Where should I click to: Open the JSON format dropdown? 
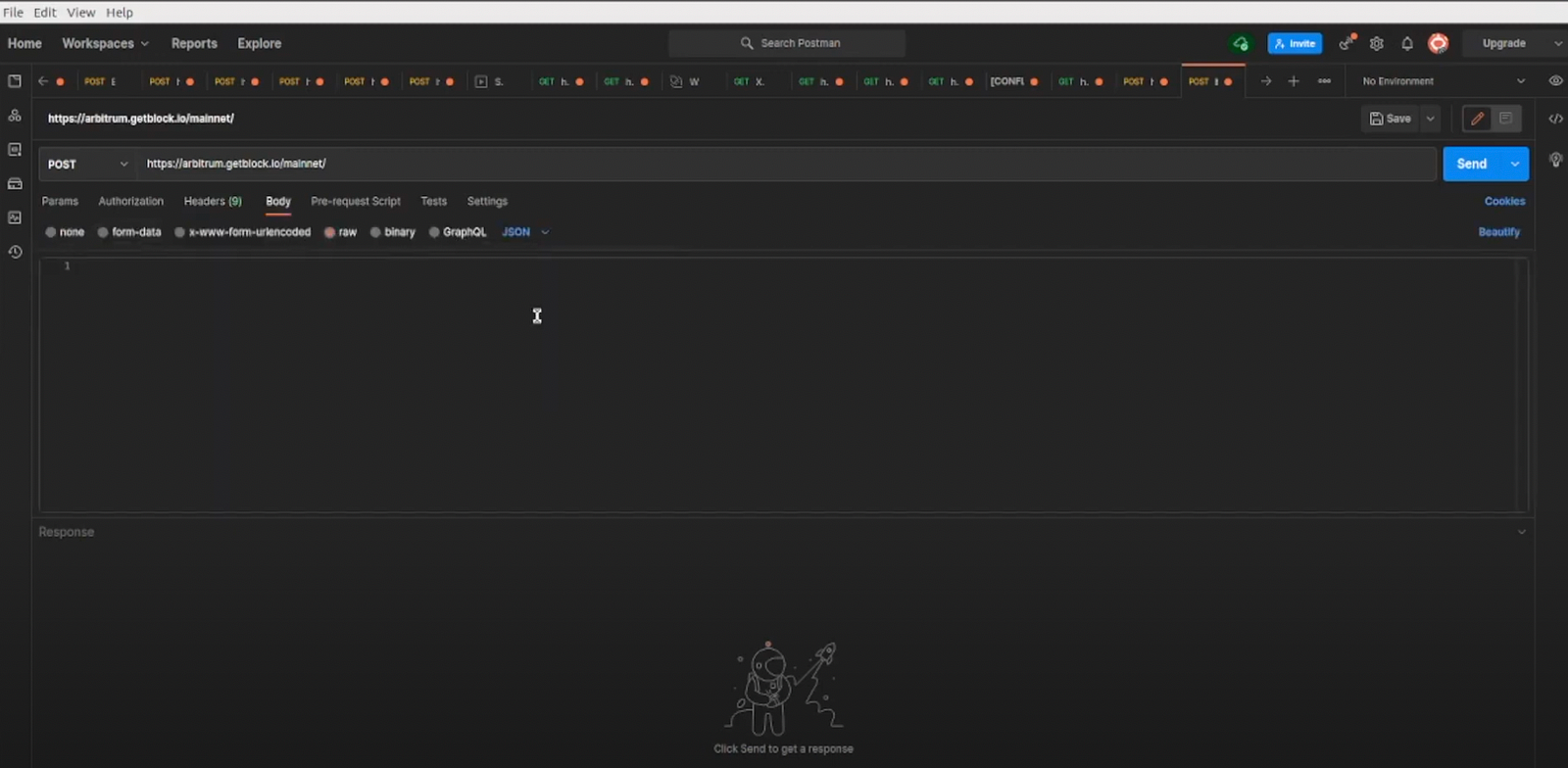[x=525, y=232]
